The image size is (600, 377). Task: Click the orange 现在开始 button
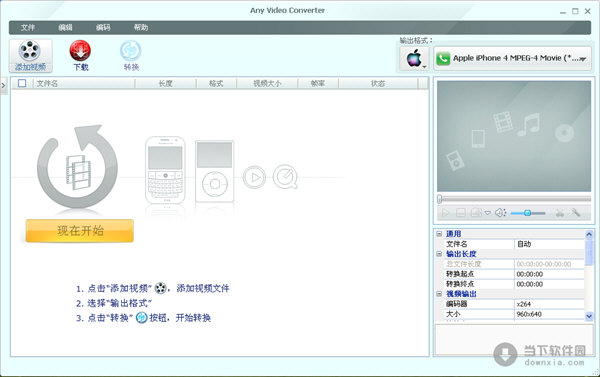click(80, 231)
